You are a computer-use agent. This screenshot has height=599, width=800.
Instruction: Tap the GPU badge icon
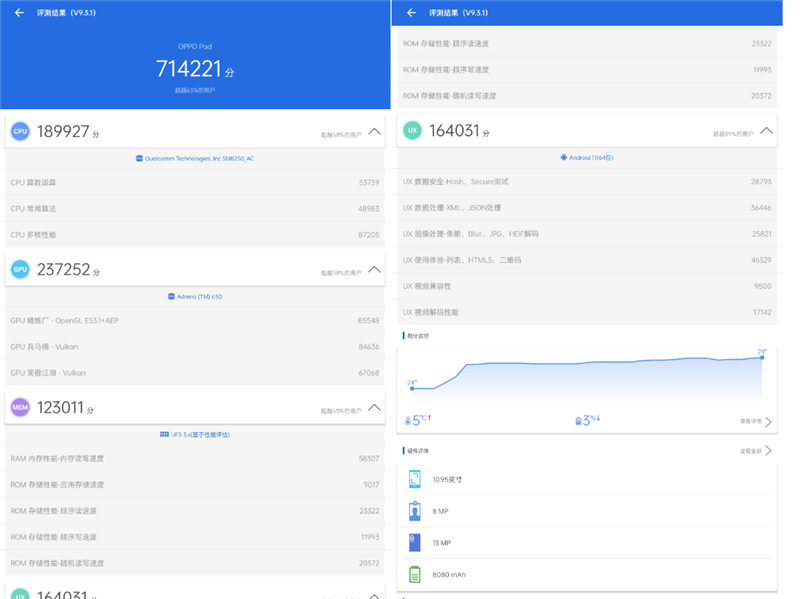click(x=20, y=269)
